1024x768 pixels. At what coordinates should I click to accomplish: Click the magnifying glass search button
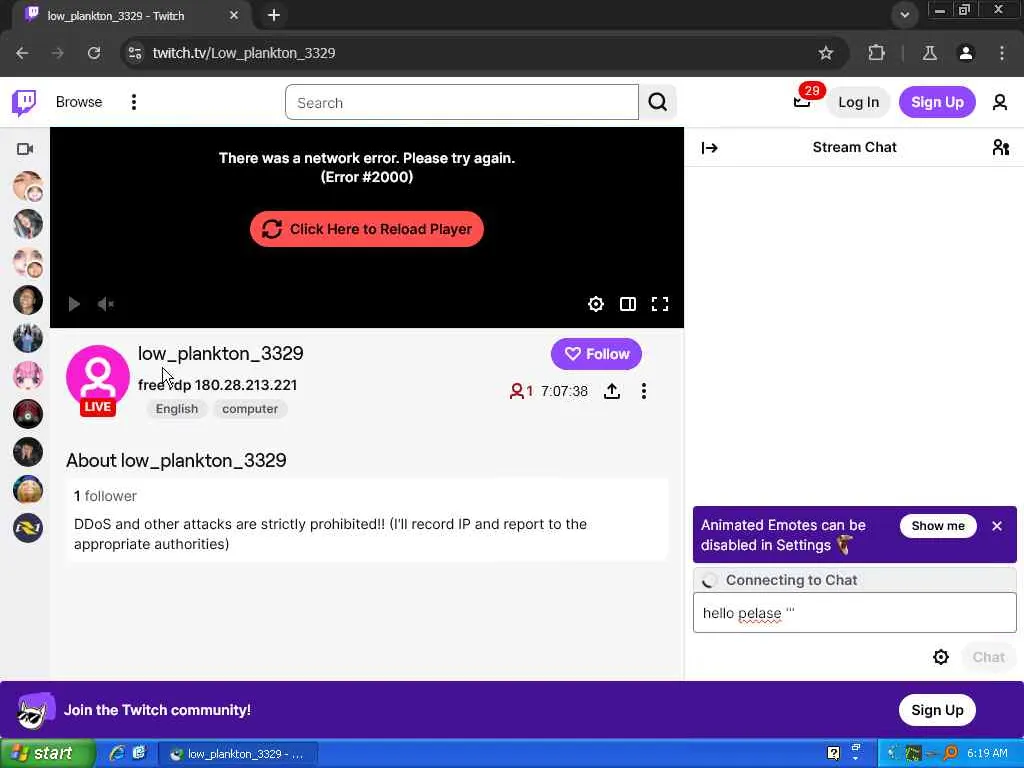pos(658,103)
